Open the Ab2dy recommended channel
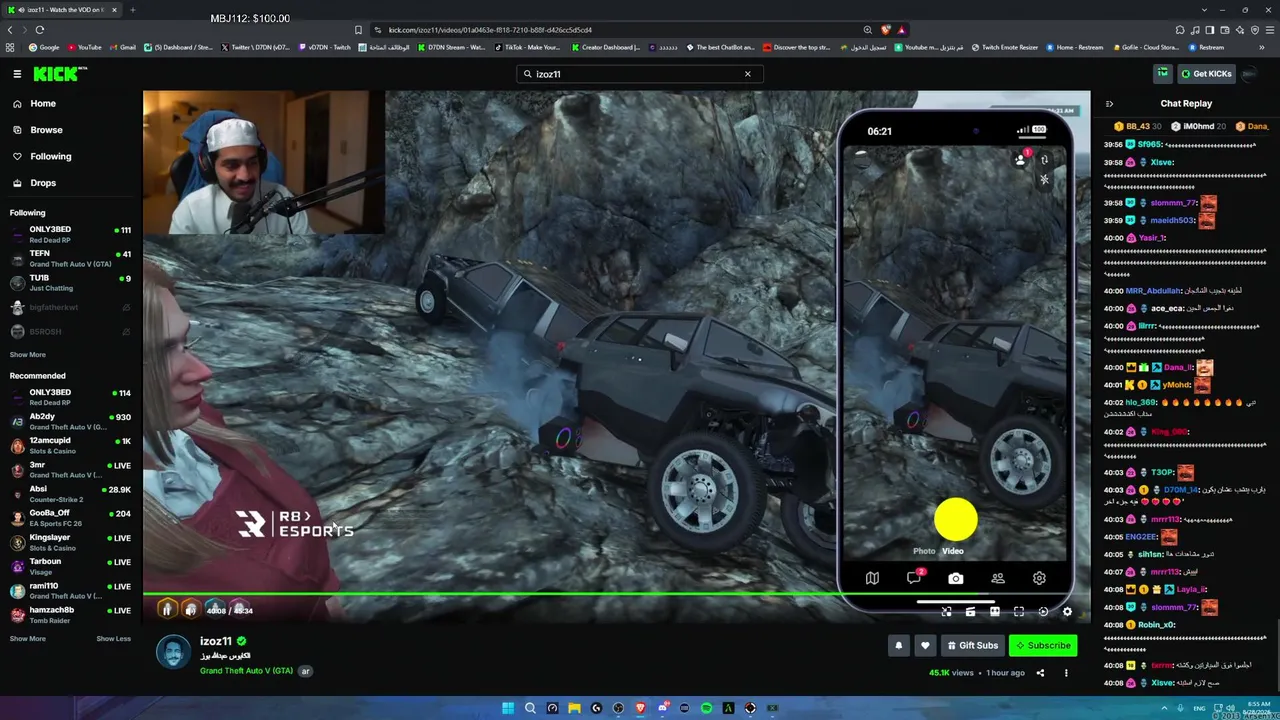1280x720 pixels. pyautogui.click(x=70, y=421)
